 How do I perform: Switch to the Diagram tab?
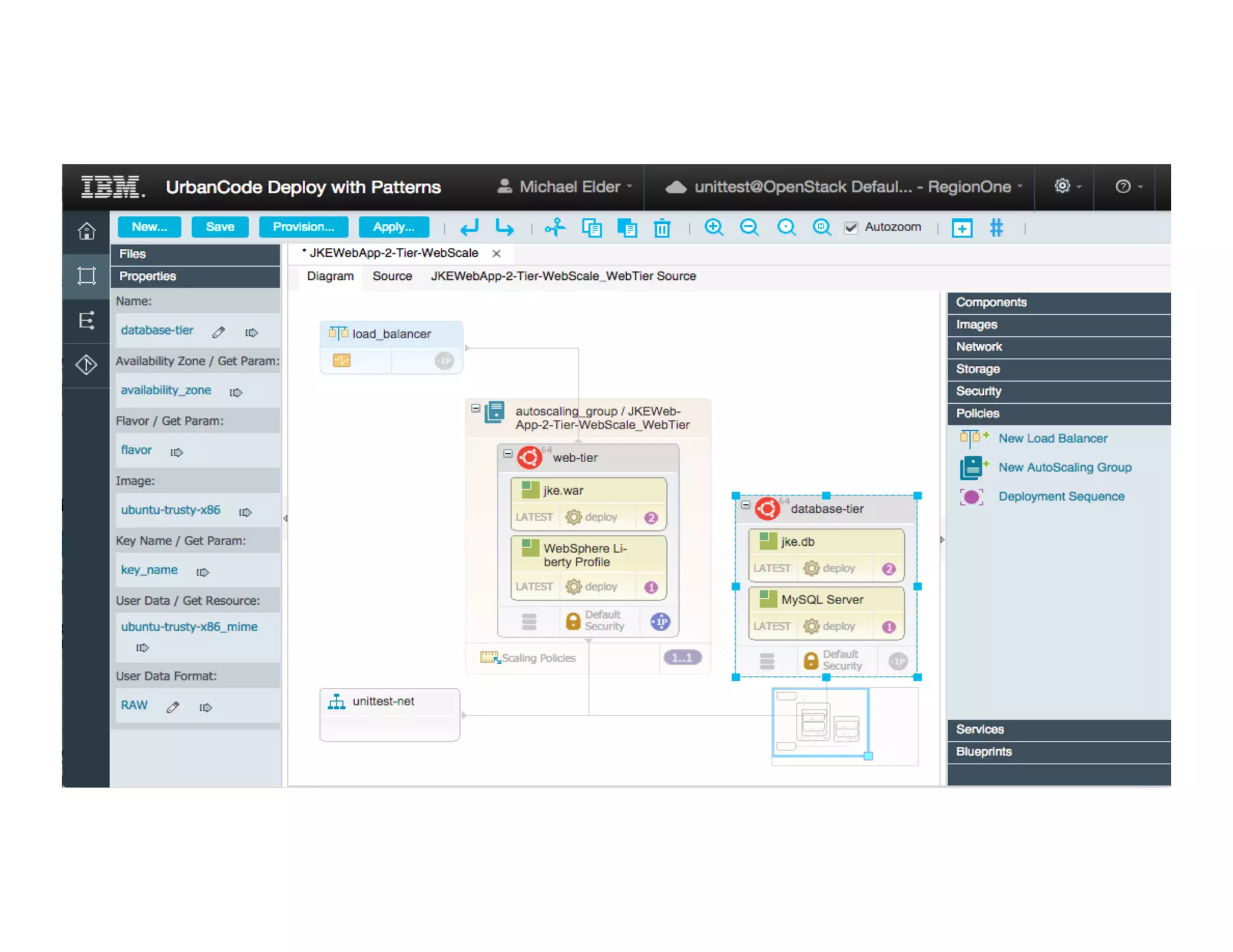click(331, 276)
